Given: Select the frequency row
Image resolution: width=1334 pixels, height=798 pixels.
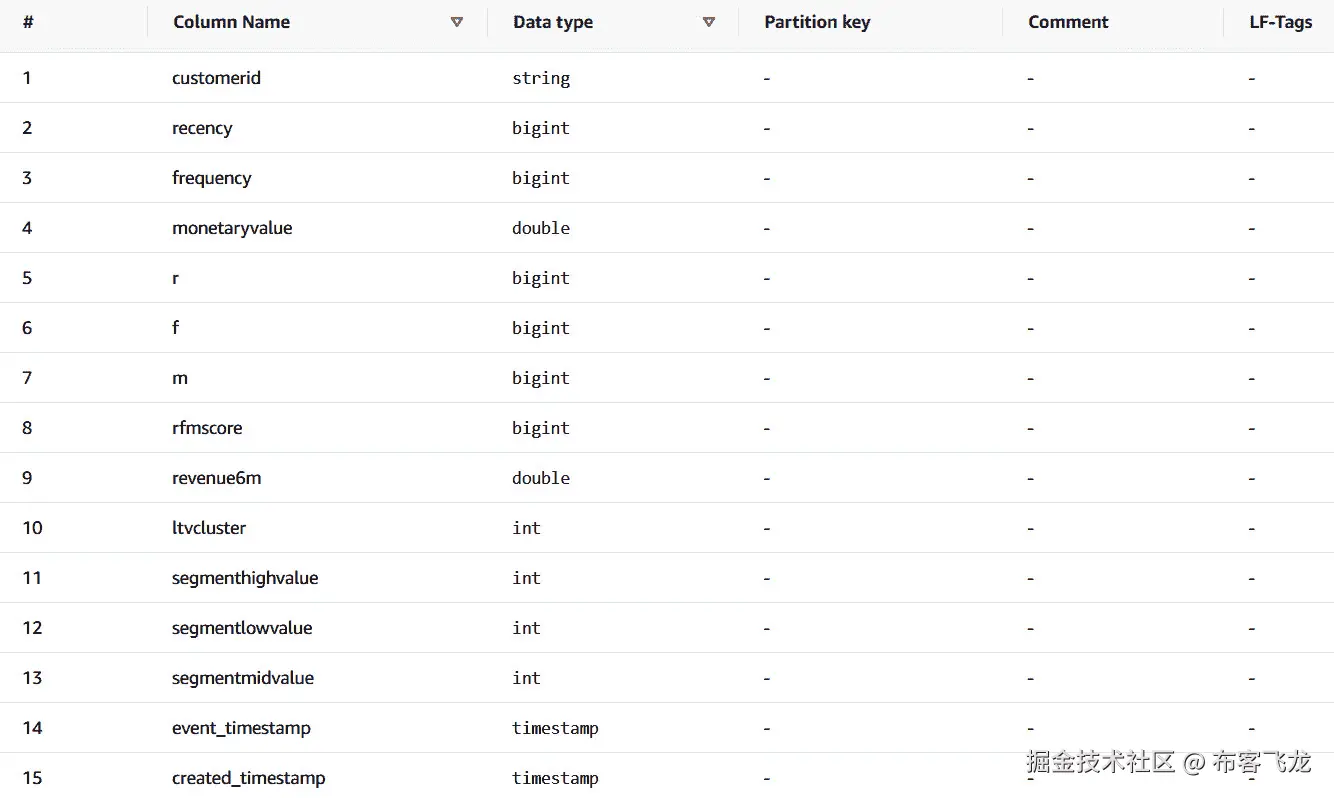Looking at the screenshot, I should pyautogui.click(x=211, y=178).
